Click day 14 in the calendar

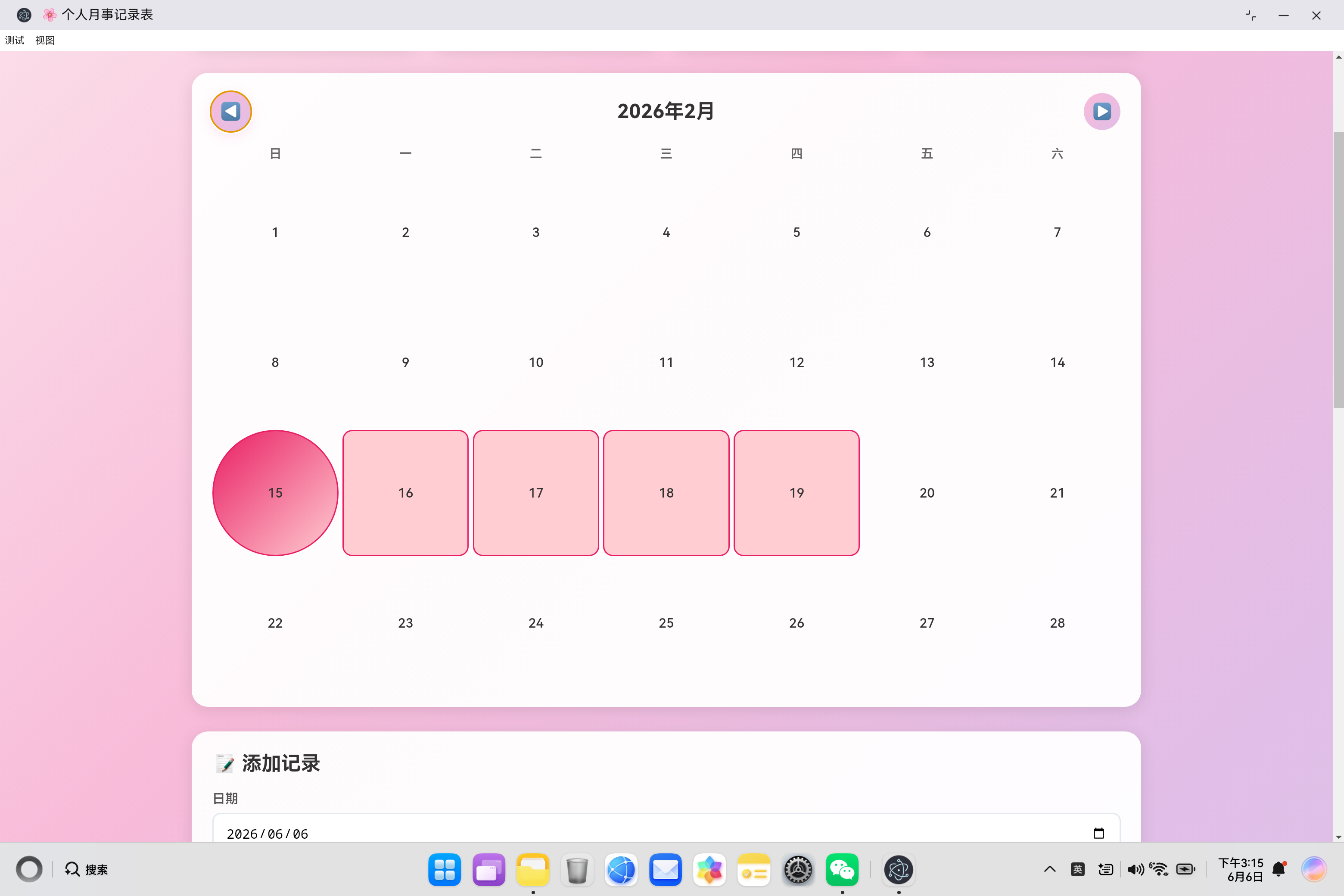tap(1057, 362)
